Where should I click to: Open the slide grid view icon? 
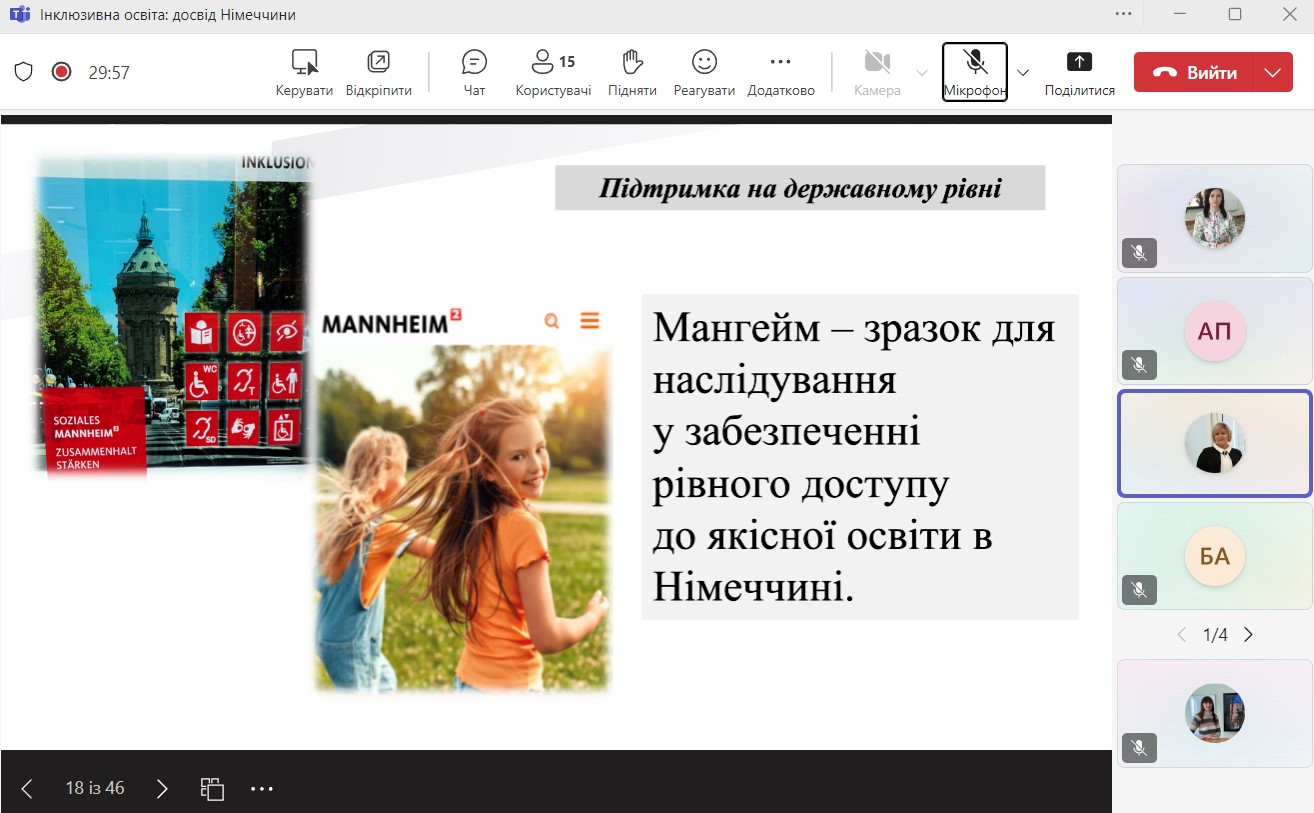(212, 788)
